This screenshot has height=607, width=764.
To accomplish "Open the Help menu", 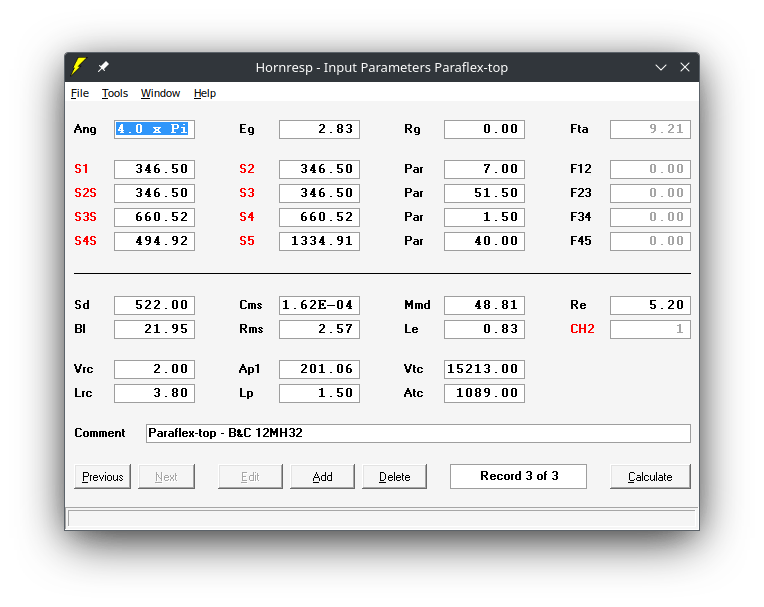I will (x=205, y=93).
